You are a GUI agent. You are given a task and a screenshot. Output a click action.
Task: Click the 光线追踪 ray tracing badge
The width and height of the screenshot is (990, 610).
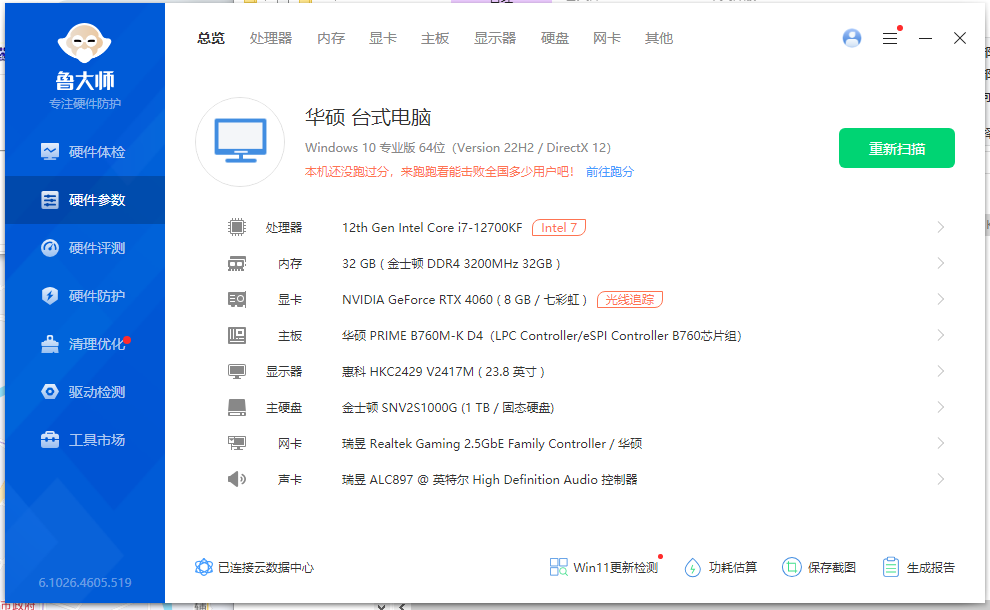pos(629,299)
